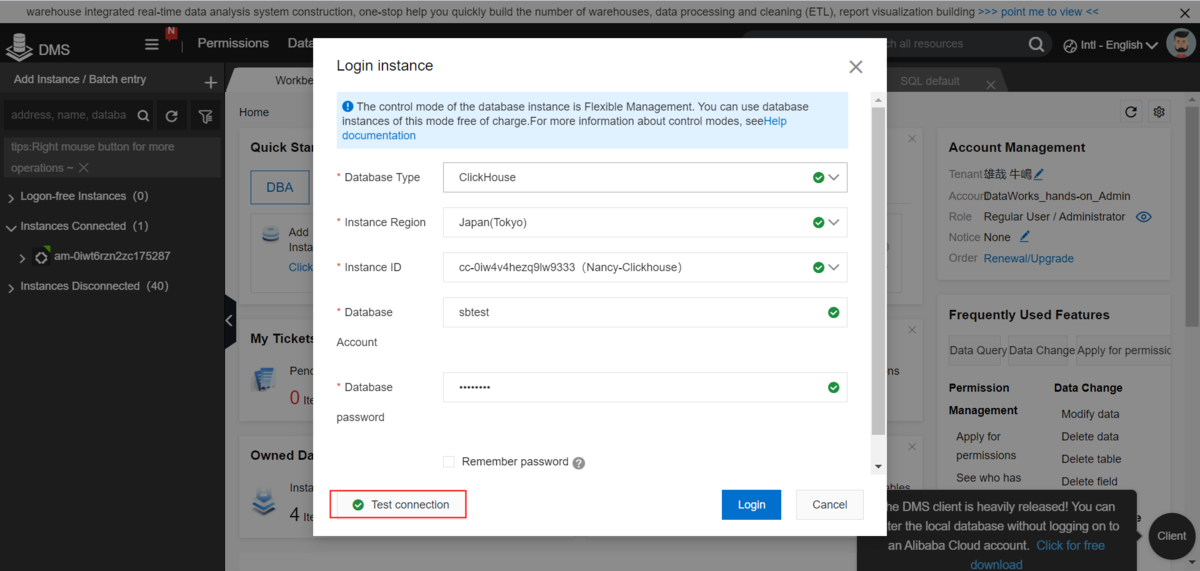Collapse the left sidebar with arrow handle
This screenshot has height=571, width=1200.
pyautogui.click(x=229, y=321)
